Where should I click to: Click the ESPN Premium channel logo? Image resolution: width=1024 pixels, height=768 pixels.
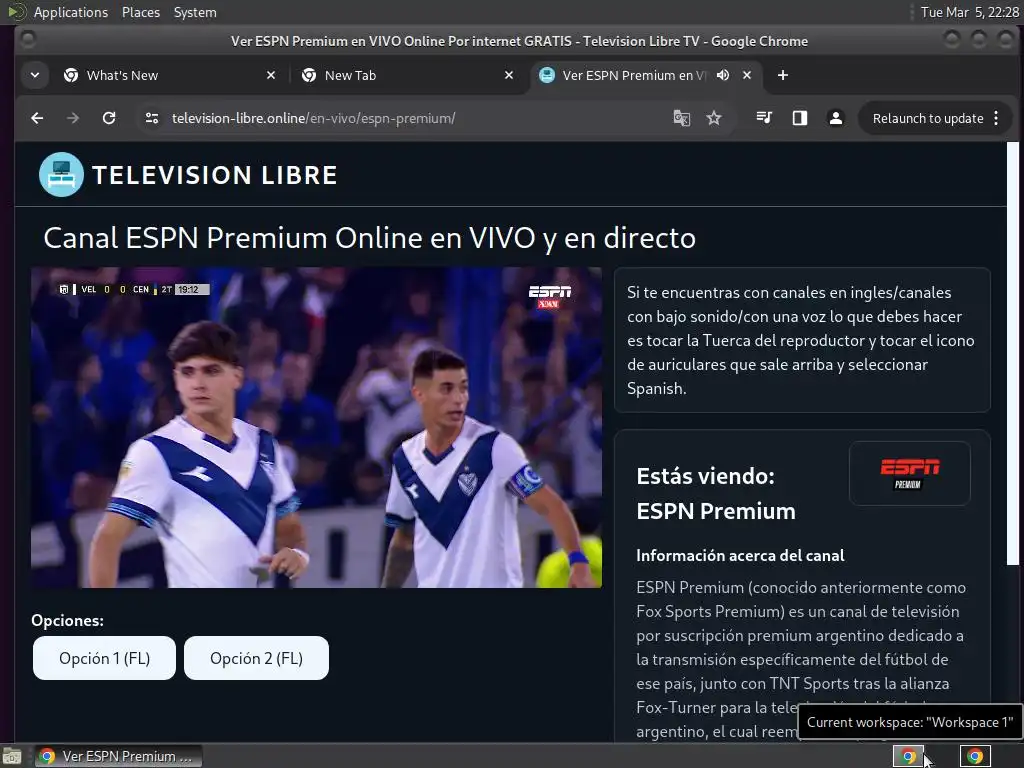pyautogui.click(x=910, y=473)
